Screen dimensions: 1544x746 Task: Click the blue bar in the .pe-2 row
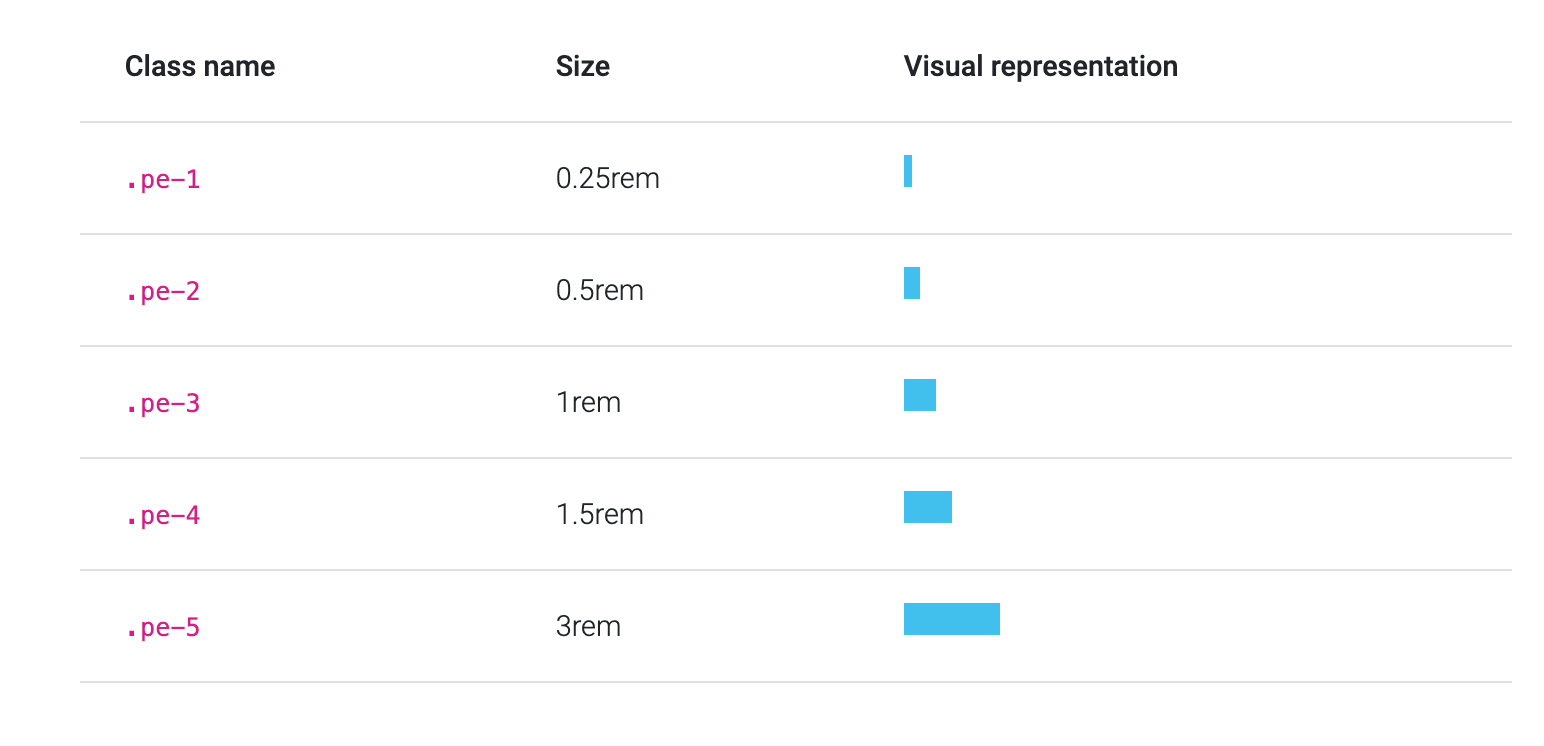(912, 283)
